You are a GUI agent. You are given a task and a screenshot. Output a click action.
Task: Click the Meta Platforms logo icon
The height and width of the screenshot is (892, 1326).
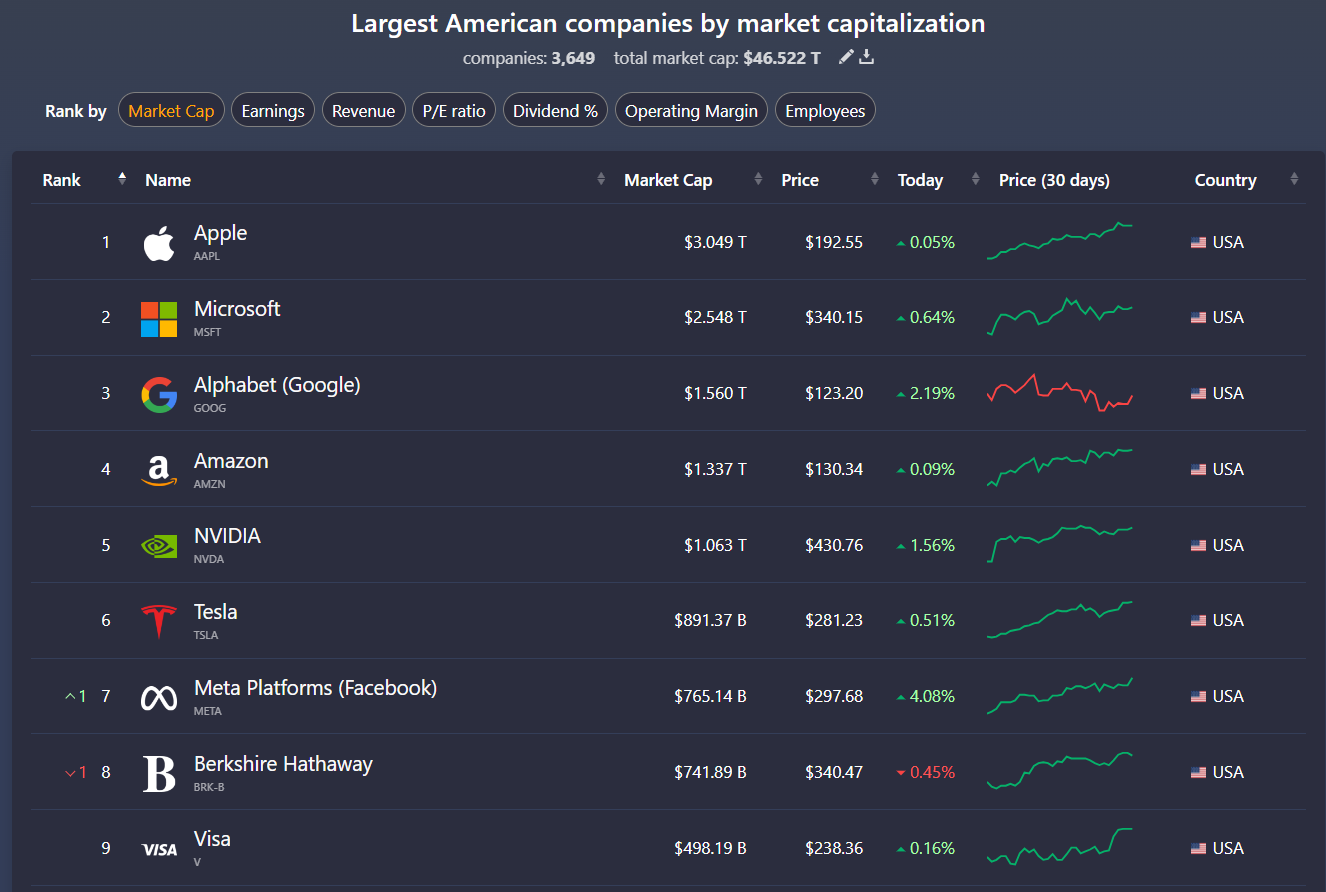coord(159,698)
